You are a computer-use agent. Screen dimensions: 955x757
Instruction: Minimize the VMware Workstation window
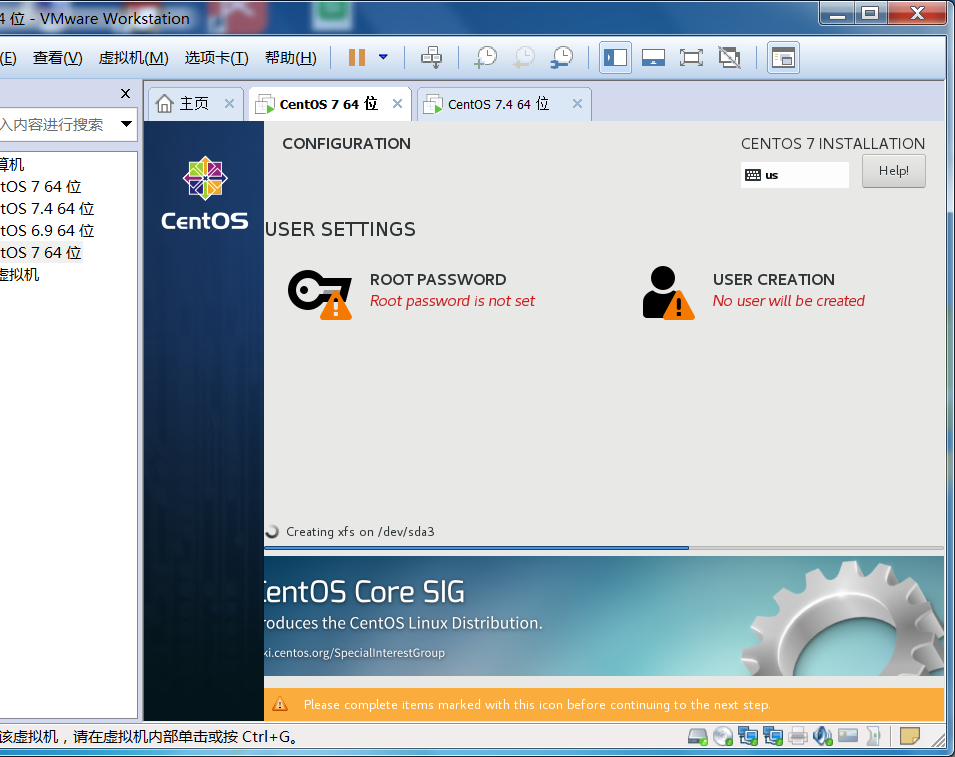pyautogui.click(x=838, y=13)
